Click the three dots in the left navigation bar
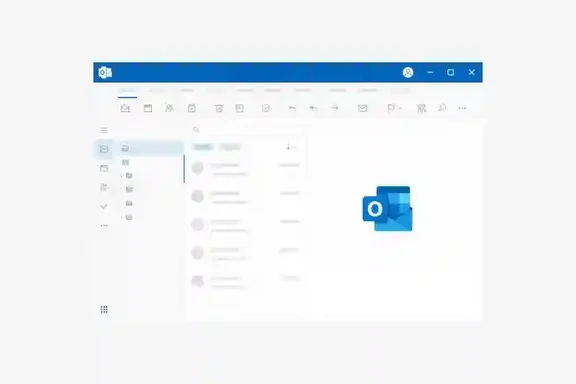The image size is (576, 384). 104,226
